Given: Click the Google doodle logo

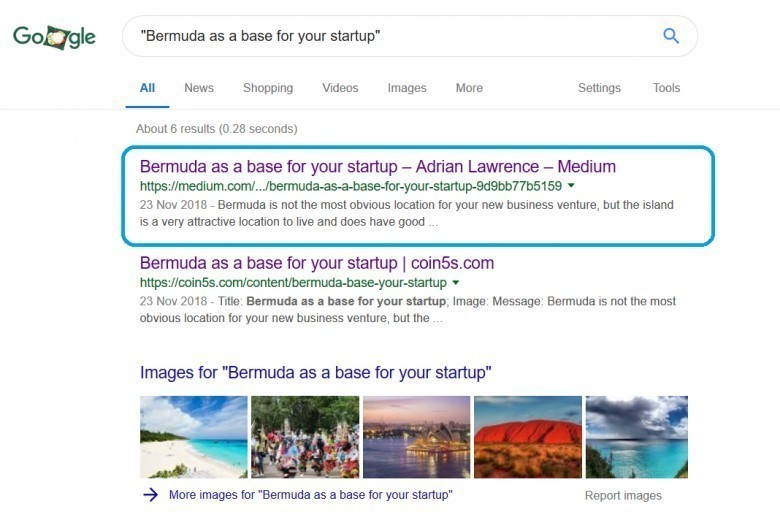Looking at the screenshot, I should tap(54, 37).
